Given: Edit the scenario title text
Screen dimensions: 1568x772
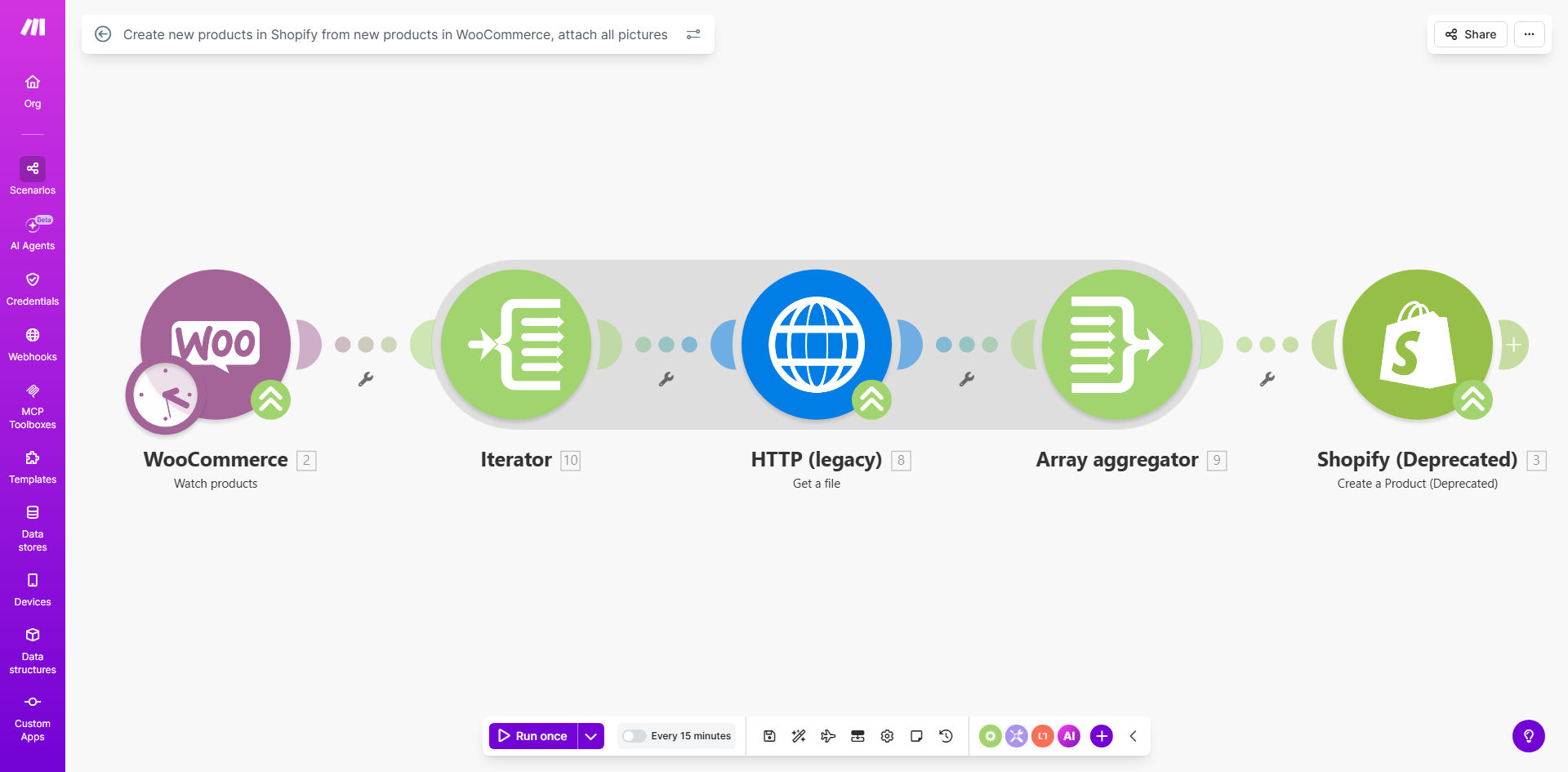Looking at the screenshot, I should (x=395, y=34).
